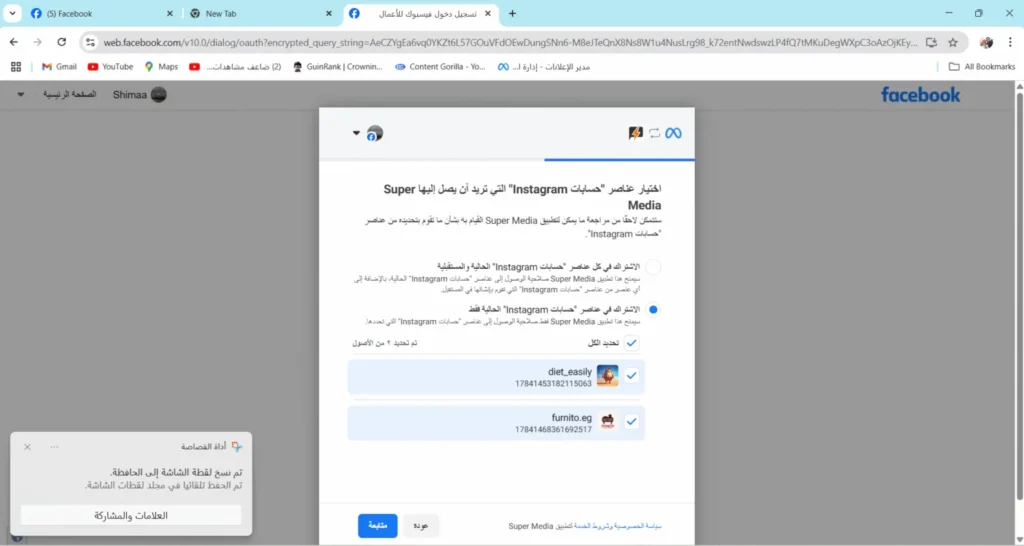The width and height of the screenshot is (1024, 546).
Task: Click the facebook logo at page top
Action: [x=920, y=95]
